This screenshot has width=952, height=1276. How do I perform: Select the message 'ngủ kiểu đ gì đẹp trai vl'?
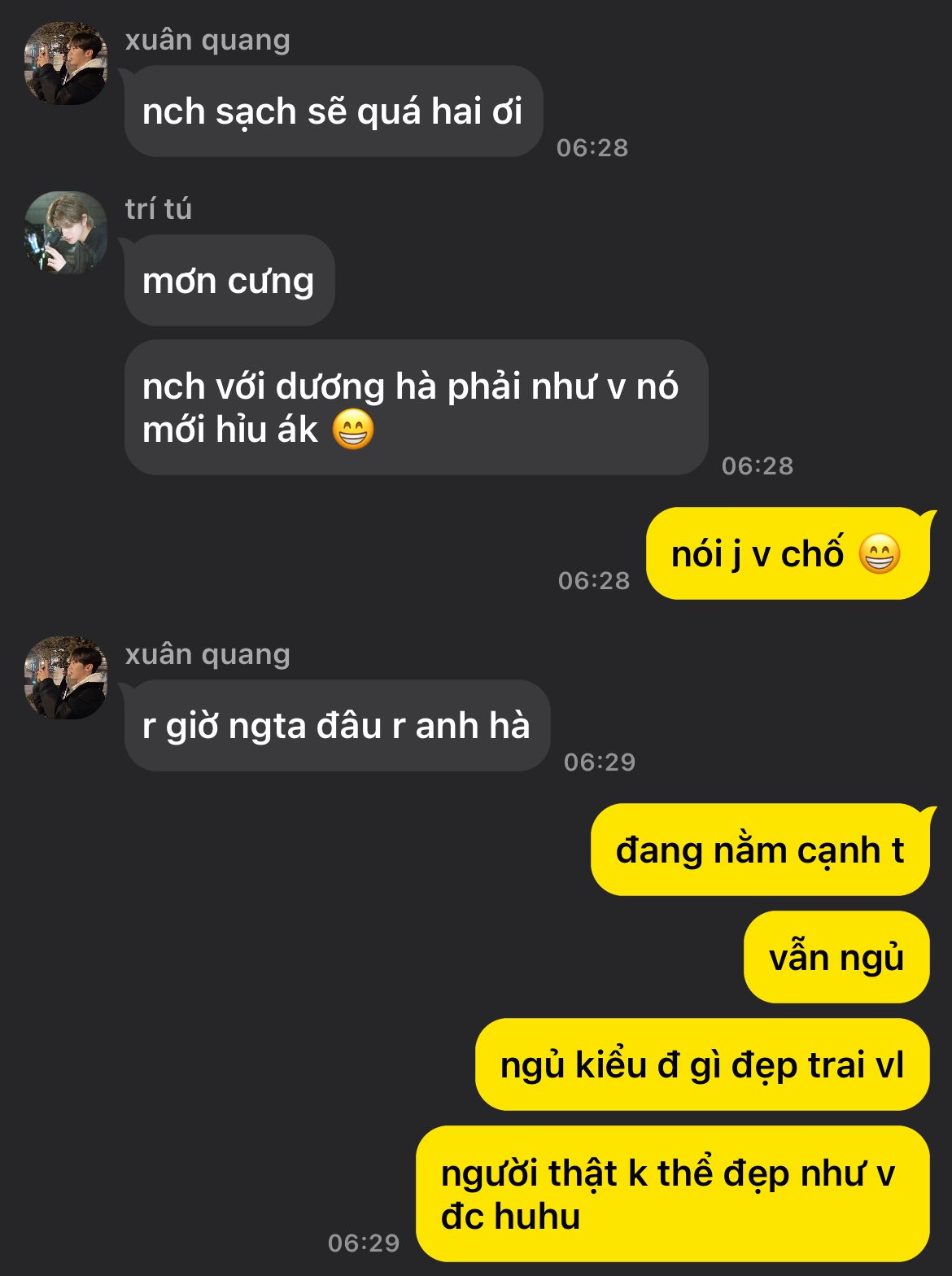click(702, 1064)
